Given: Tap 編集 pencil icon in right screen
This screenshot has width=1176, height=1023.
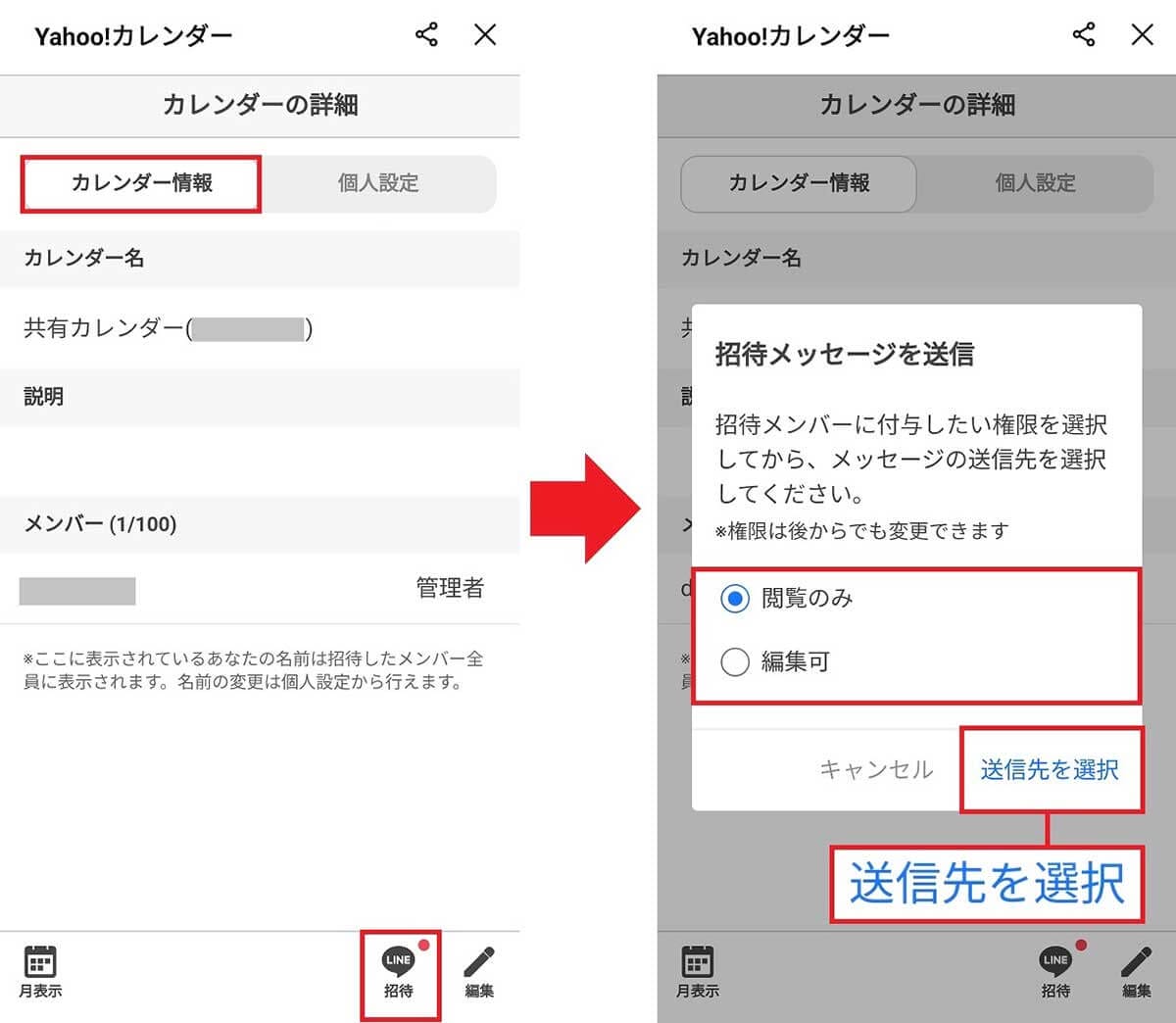Looking at the screenshot, I should [x=1136, y=972].
